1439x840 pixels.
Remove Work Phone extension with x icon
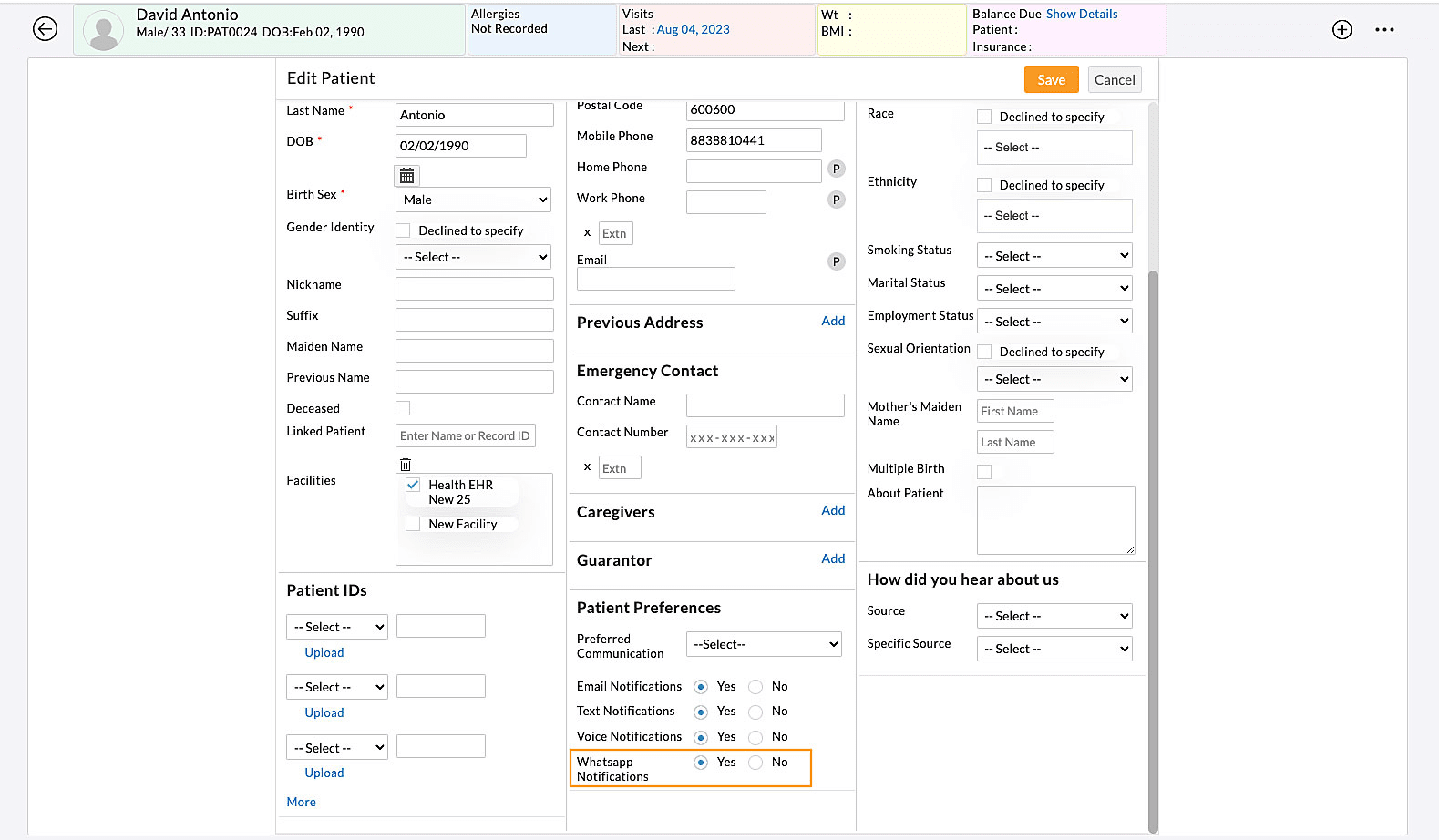587,233
